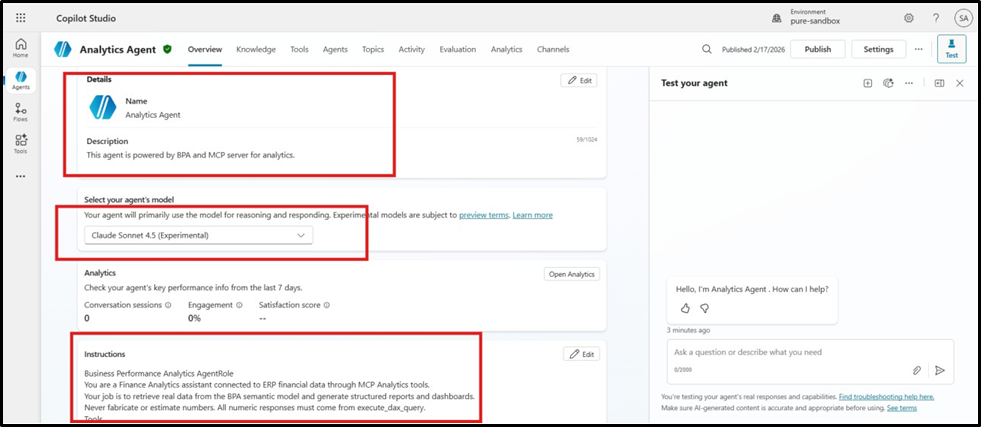The height and width of the screenshot is (427, 981).
Task: Open test panel more options ellipsis
Action: coord(908,83)
